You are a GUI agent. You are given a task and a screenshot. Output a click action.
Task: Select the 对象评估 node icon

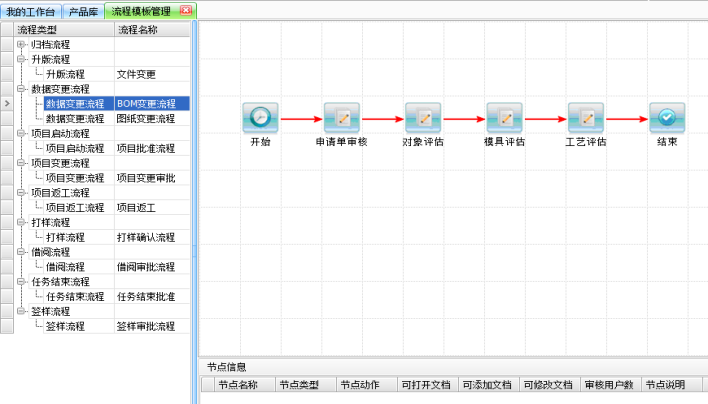click(x=423, y=117)
